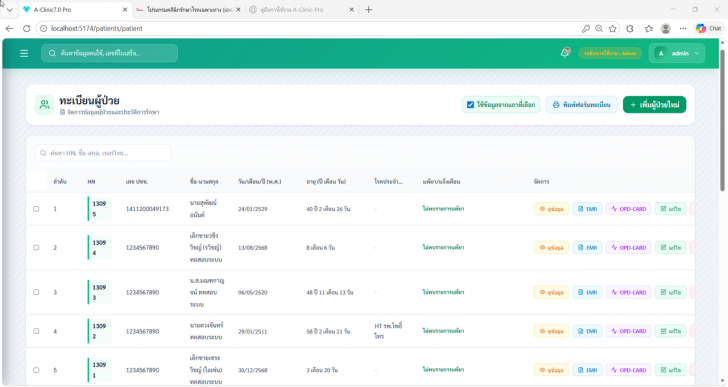
Task: Toggle the use selected row data checkbox
Action: click(x=470, y=105)
